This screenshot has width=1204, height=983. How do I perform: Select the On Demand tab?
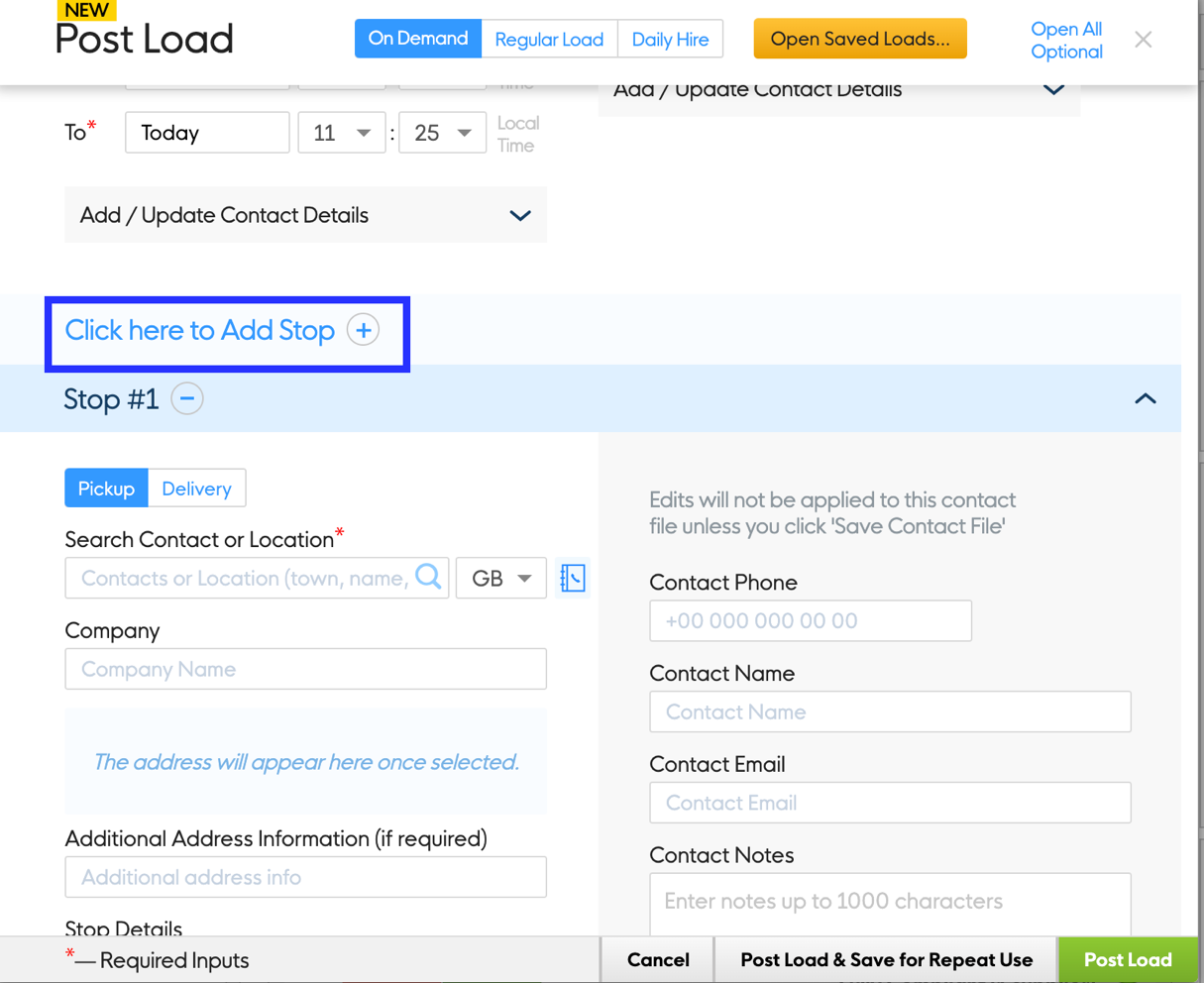click(417, 39)
